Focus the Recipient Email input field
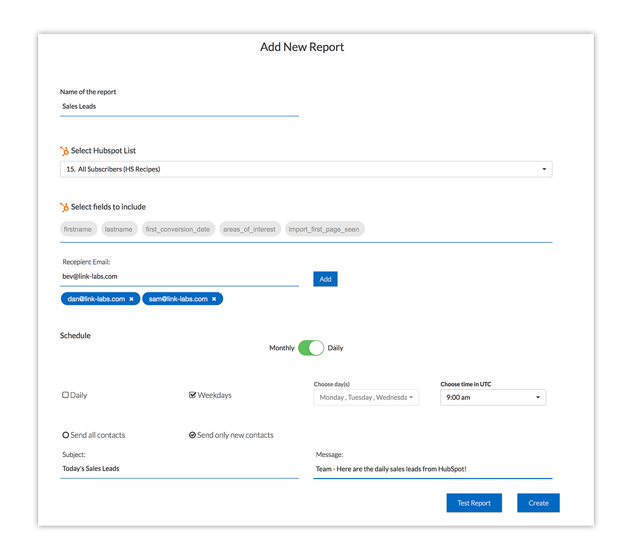The width and height of the screenshot is (632, 559). (x=179, y=276)
